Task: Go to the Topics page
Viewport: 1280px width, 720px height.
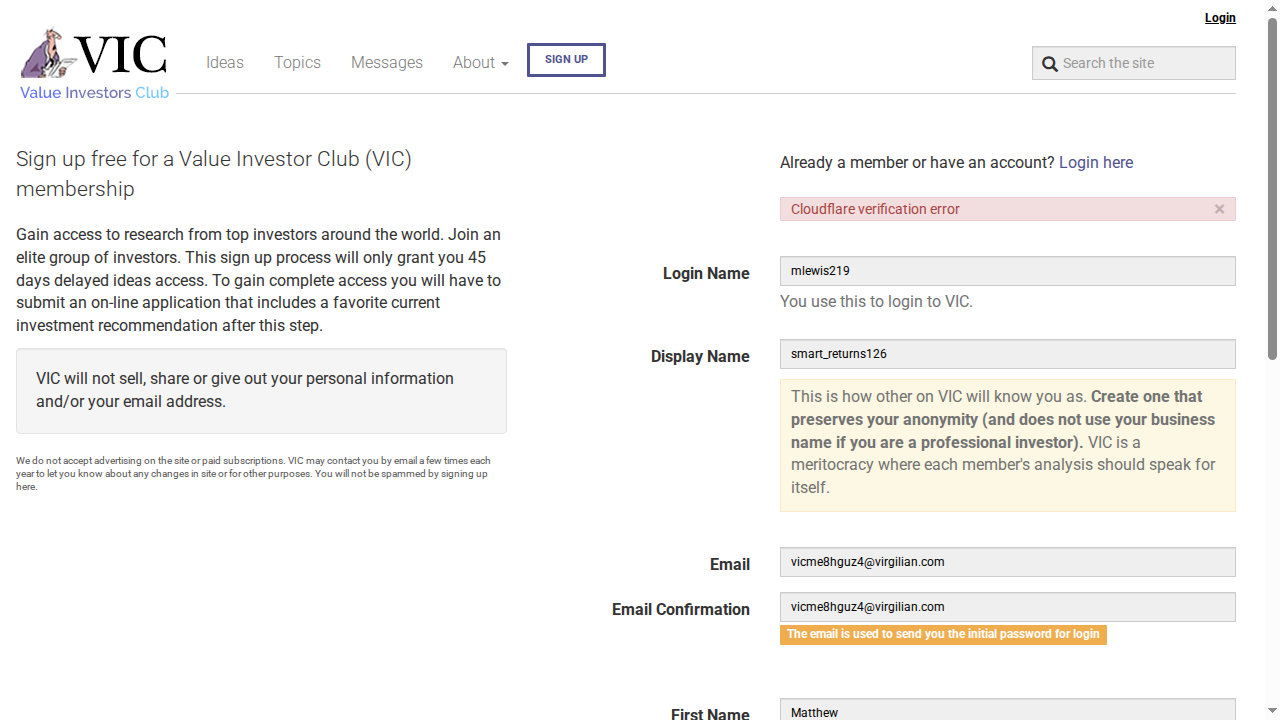Action: click(297, 62)
